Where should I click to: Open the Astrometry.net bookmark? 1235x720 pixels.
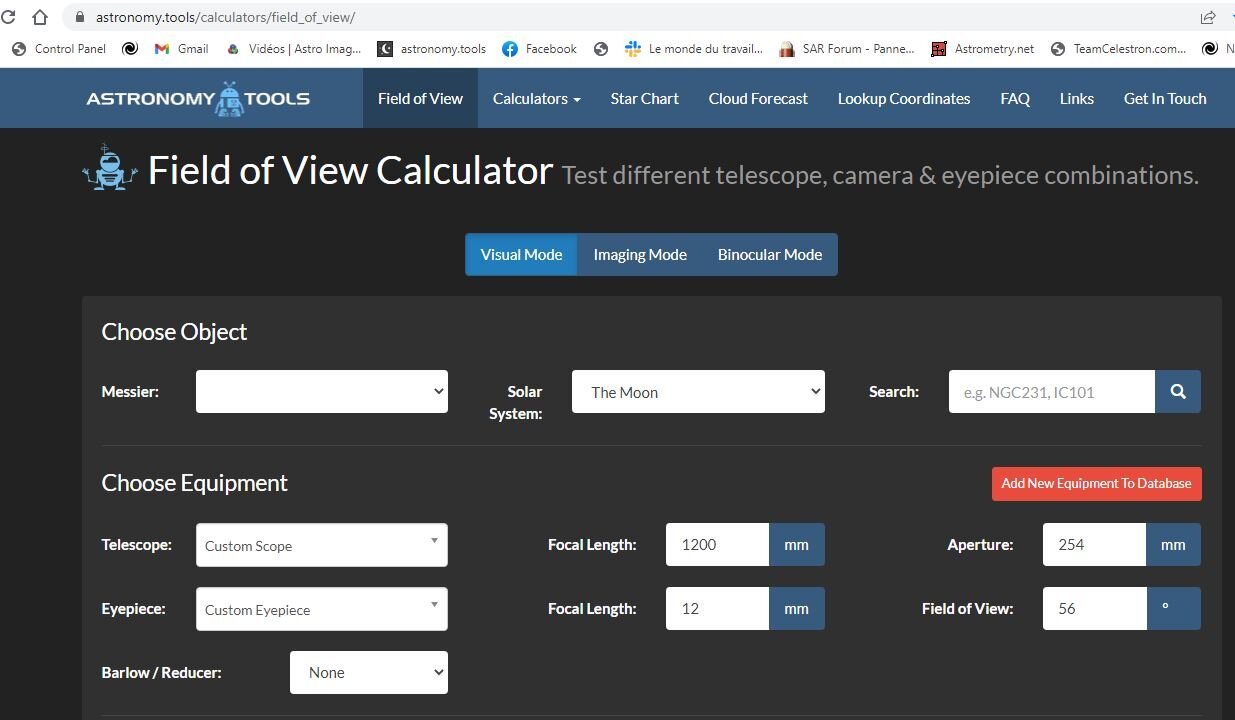click(983, 48)
